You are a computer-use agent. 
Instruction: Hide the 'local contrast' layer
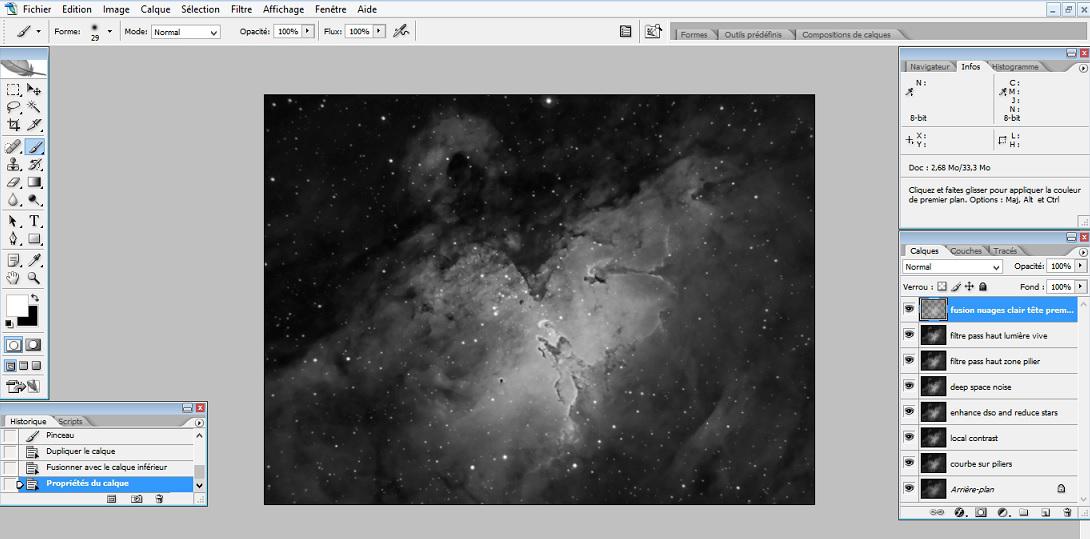pyautogui.click(x=909, y=438)
